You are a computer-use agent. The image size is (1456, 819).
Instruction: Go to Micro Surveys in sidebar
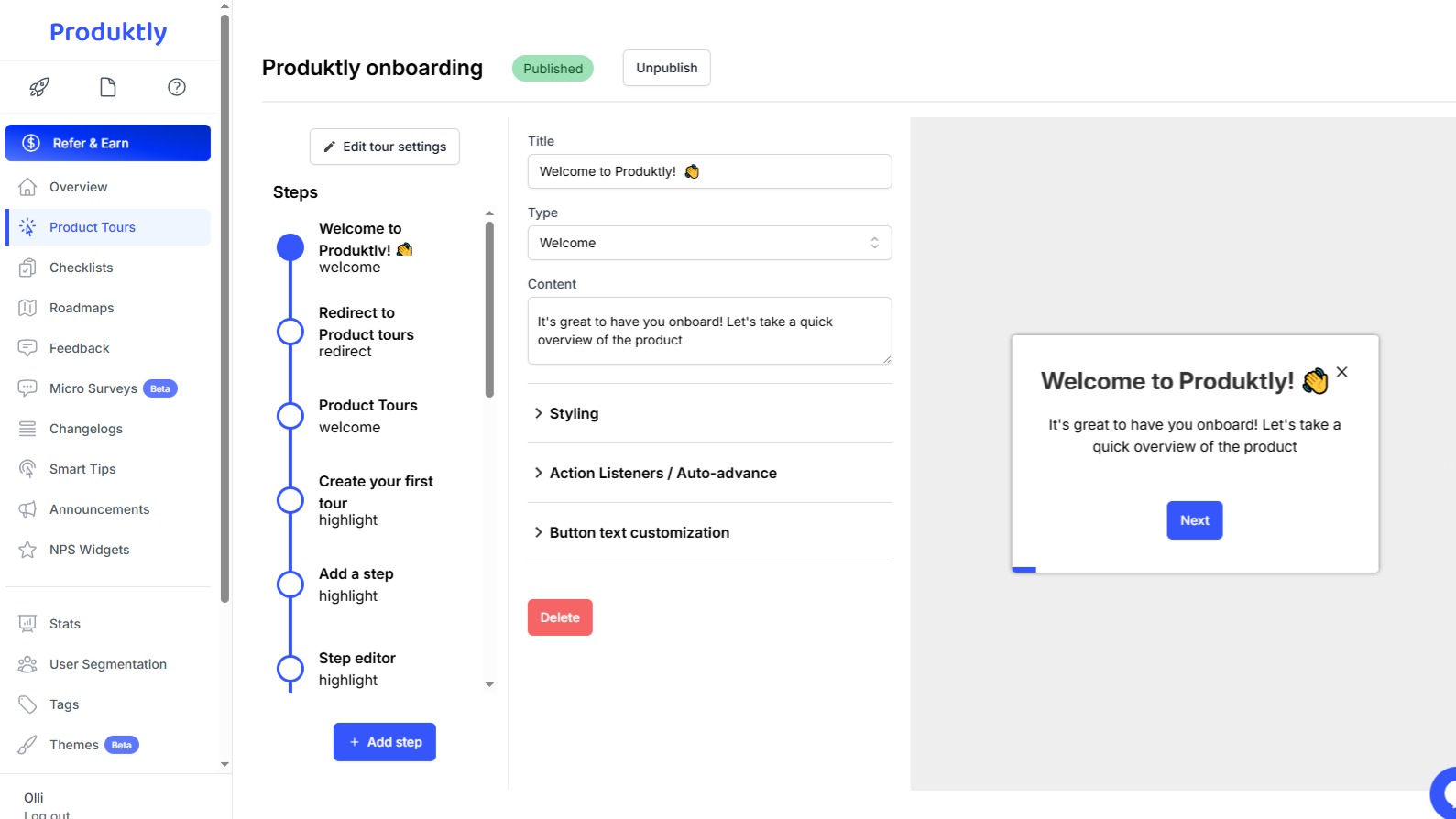pos(93,388)
